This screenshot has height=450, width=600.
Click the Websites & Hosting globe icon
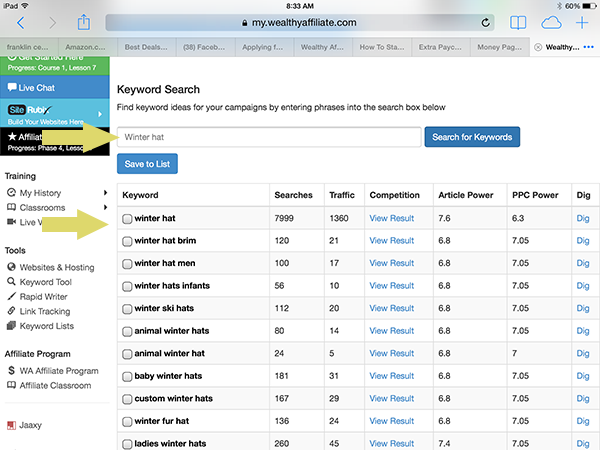[x=11, y=267]
